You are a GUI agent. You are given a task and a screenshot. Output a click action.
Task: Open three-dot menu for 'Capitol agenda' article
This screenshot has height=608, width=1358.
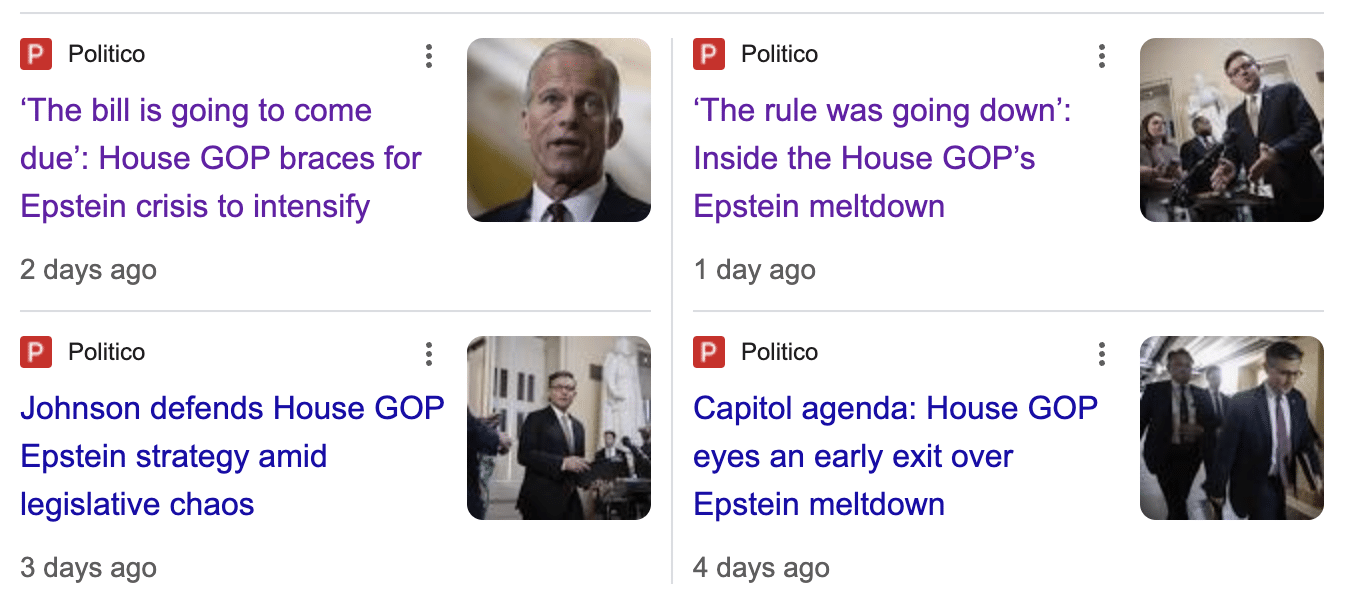1102,353
